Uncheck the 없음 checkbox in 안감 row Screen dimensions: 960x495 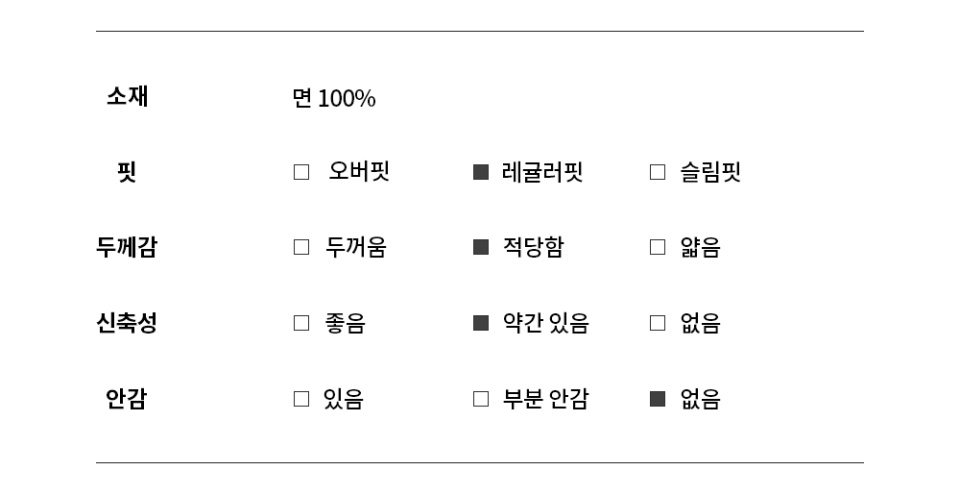(x=657, y=399)
